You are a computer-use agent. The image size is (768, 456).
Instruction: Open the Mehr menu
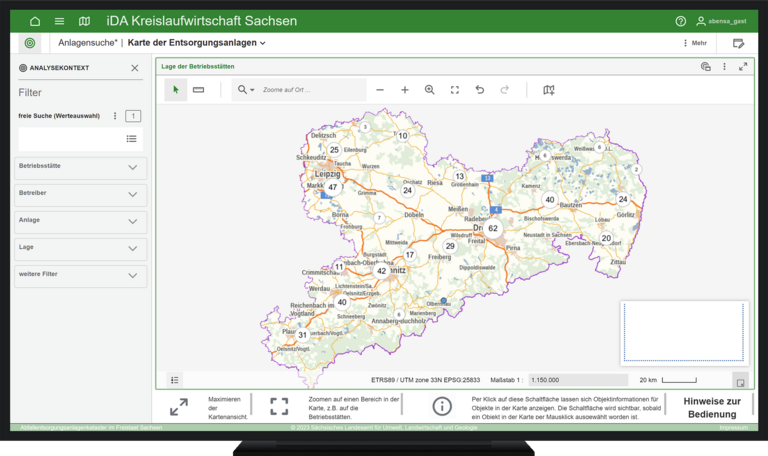[x=694, y=43]
